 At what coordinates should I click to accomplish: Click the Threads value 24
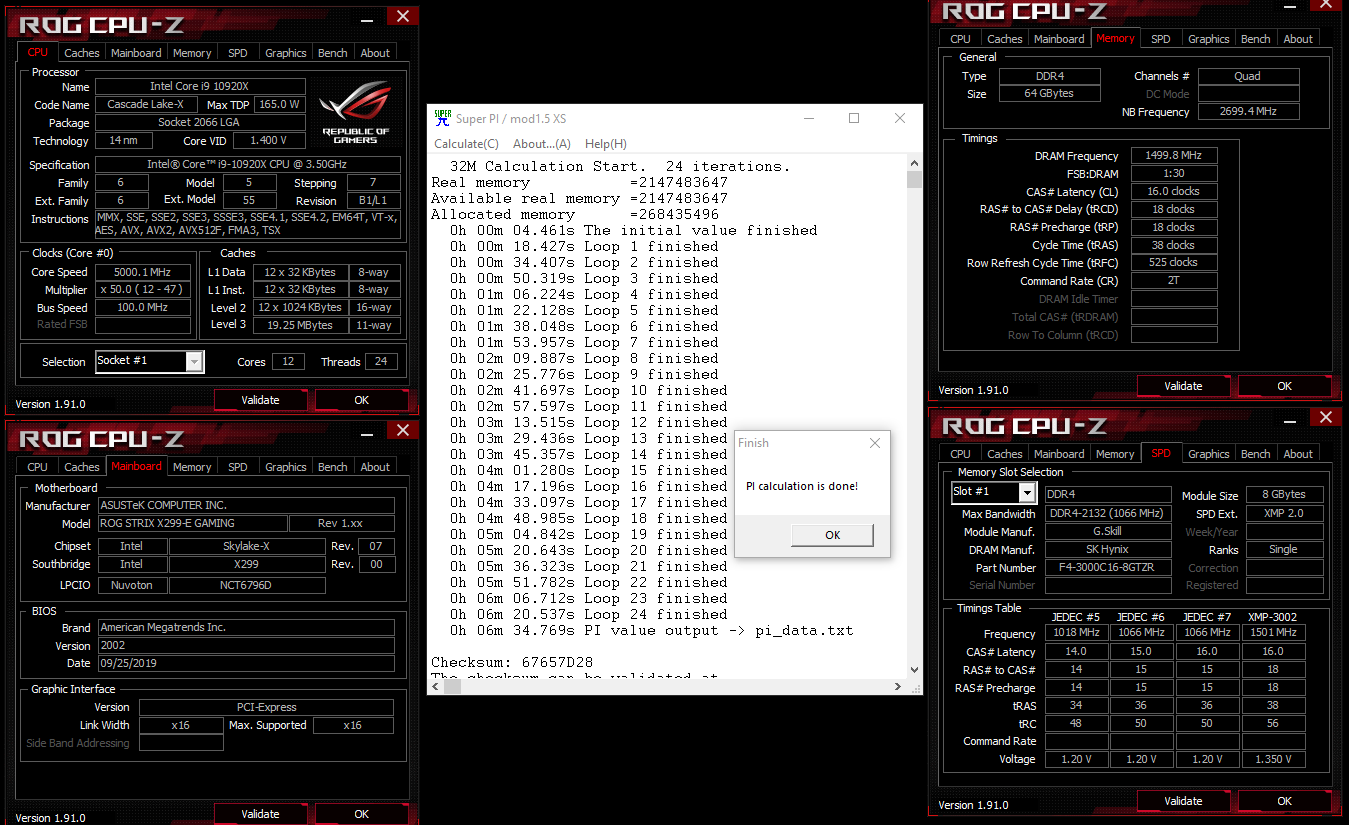[381, 362]
